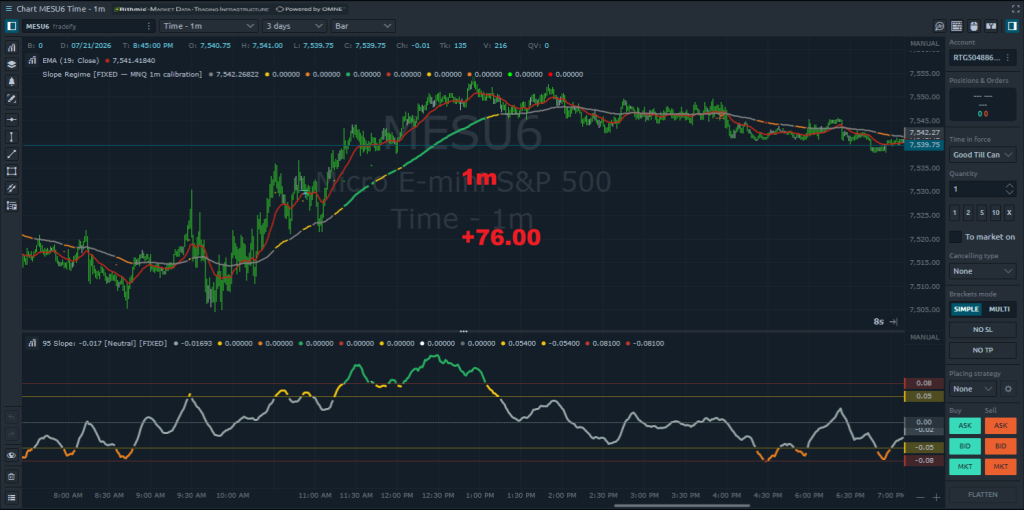Open the Good Till Can time-in-force dropdown
The width and height of the screenshot is (1024, 510).
coord(983,155)
